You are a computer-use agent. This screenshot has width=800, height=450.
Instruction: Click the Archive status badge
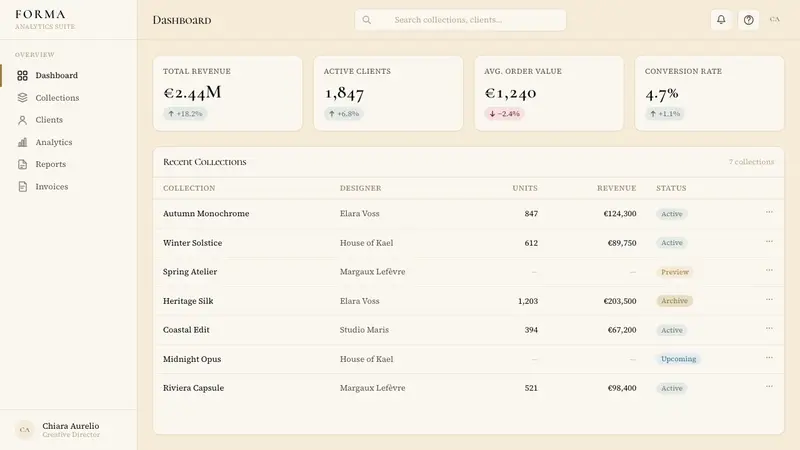pos(674,301)
